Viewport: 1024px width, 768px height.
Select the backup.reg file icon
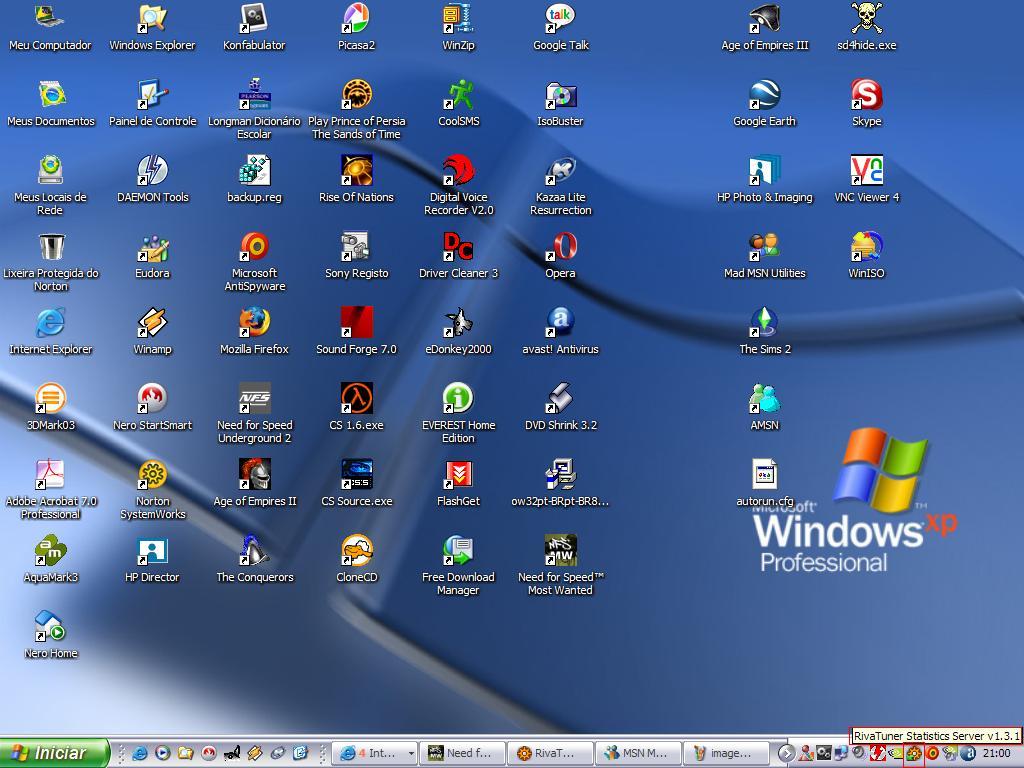click(254, 170)
